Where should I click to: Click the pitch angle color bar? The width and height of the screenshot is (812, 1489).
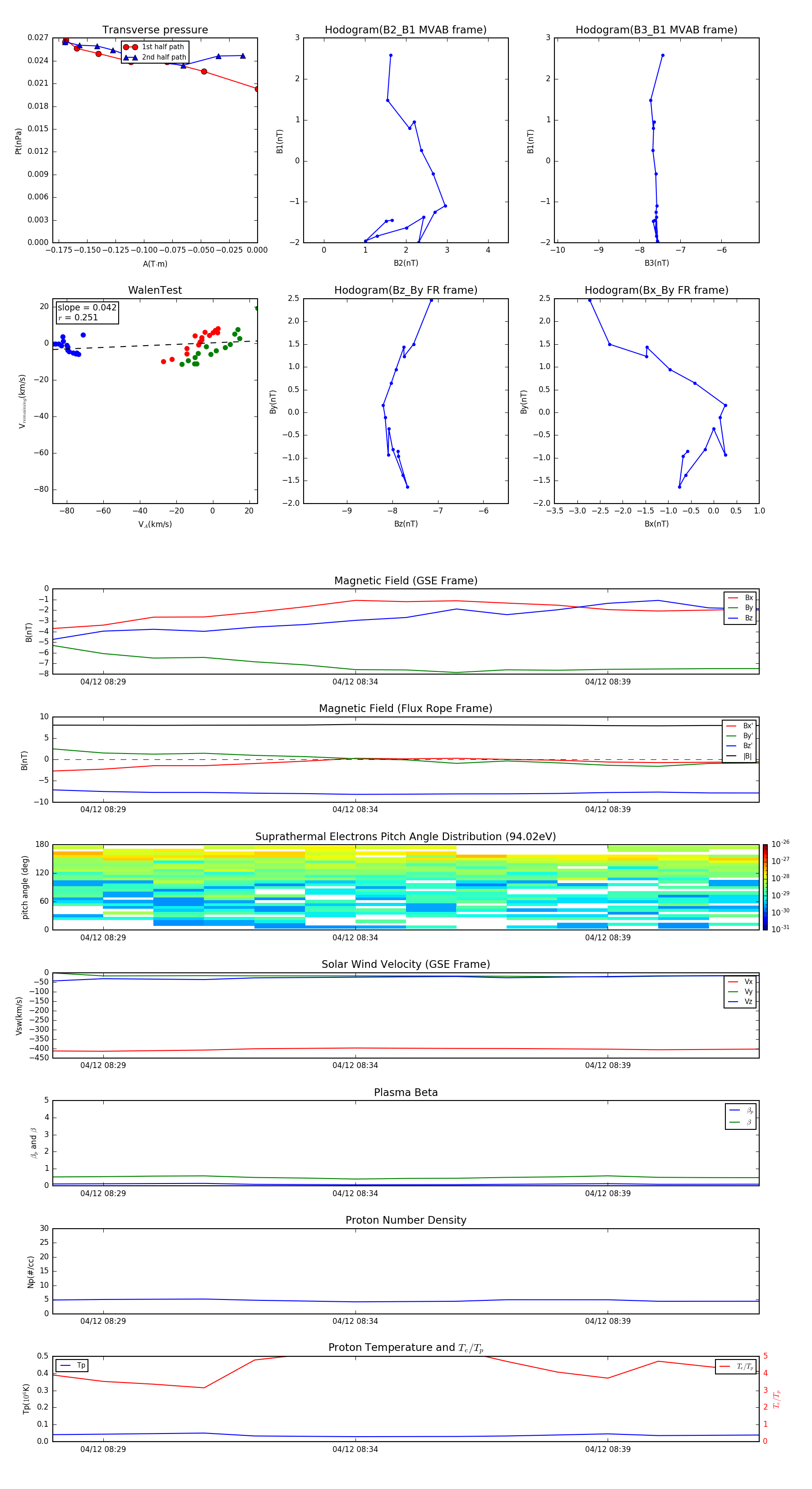(765, 887)
